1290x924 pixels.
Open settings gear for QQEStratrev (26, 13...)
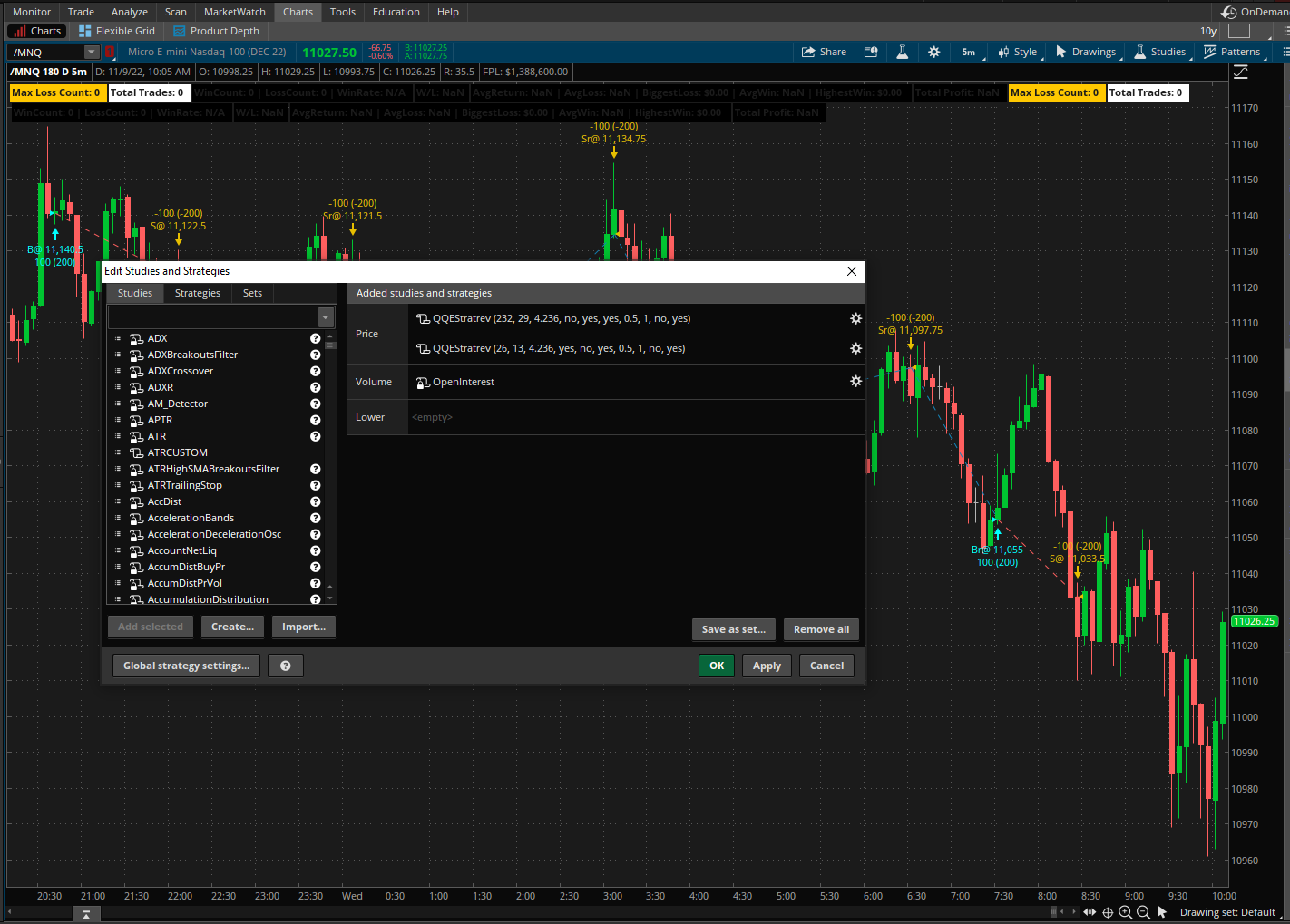tap(855, 348)
